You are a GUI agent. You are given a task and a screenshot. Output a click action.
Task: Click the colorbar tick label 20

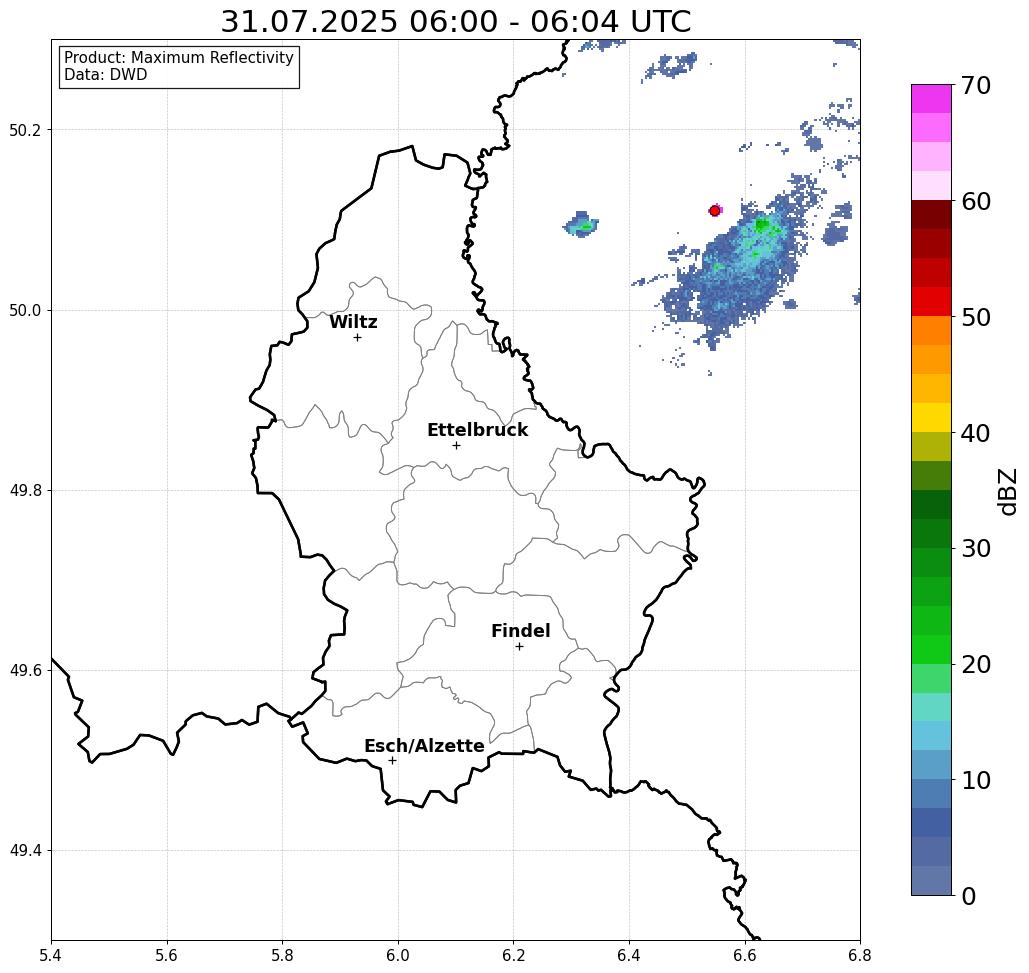(976, 664)
